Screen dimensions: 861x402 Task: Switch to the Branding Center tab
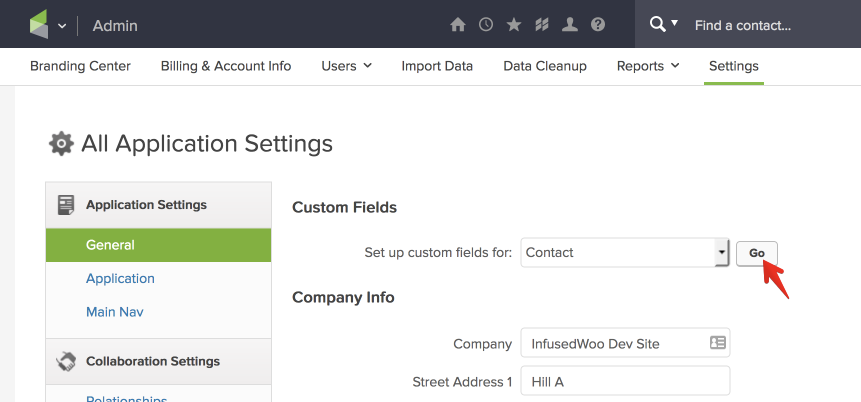coord(80,66)
